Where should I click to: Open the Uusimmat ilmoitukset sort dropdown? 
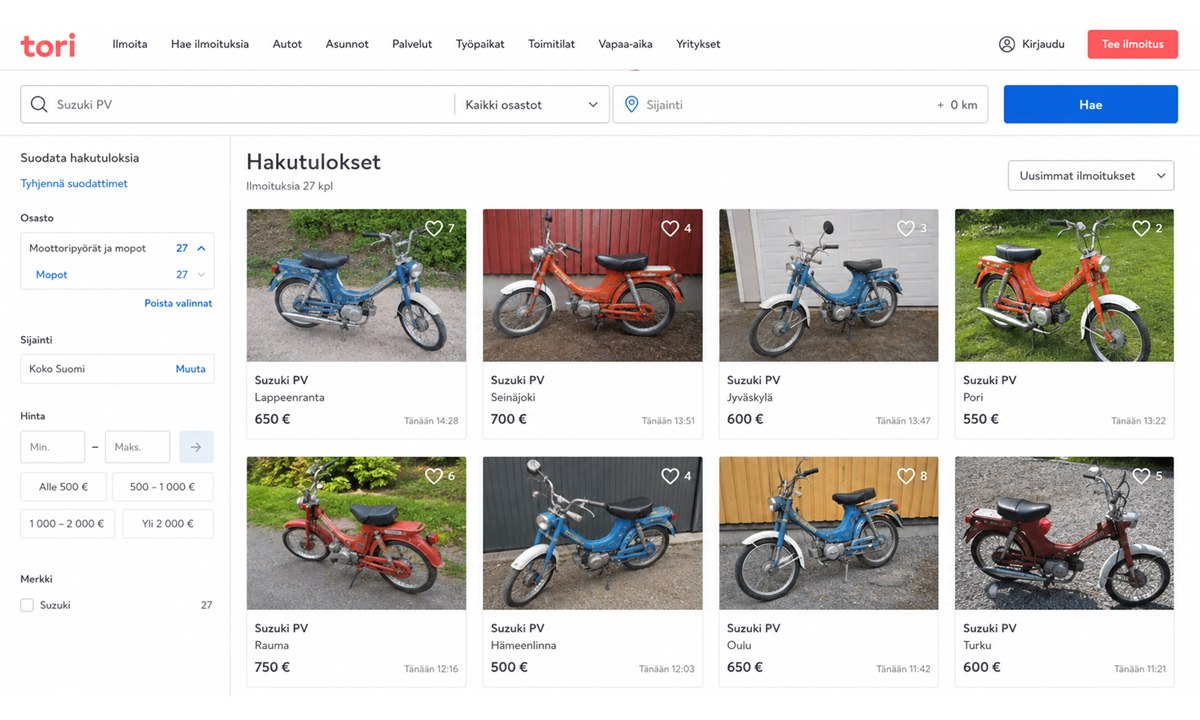click(x=1091, y=175)
